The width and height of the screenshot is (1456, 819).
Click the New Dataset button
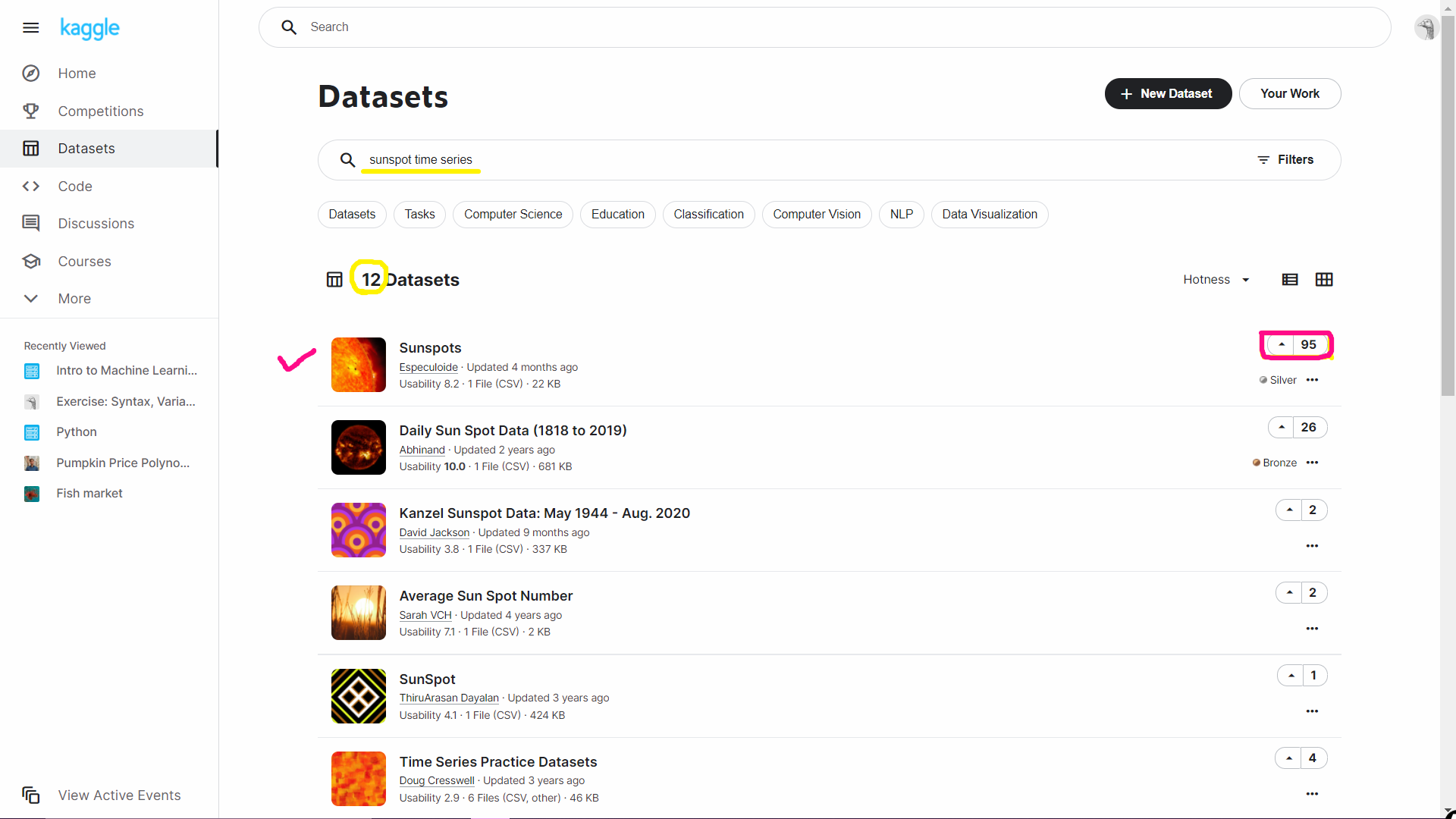[x=1168, y=94]
